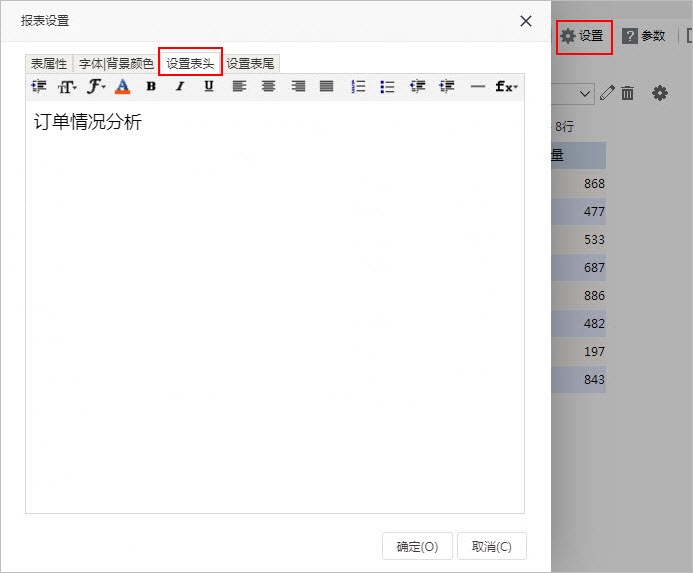Viewport: 693px width, 573px height.
Task: Confirm with 确定(O) button
Action: pos(417,546)
